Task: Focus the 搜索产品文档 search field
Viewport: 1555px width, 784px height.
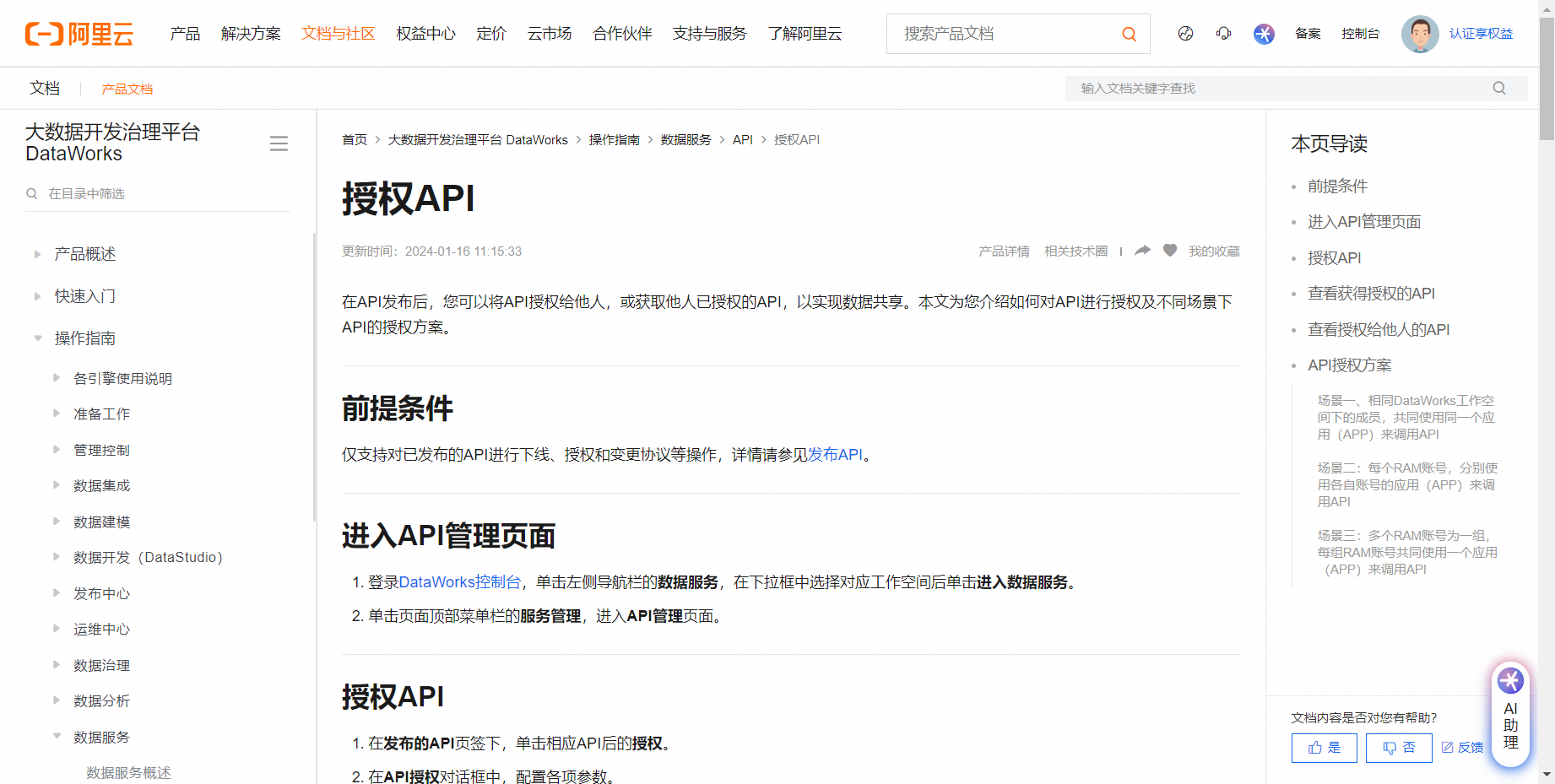Action: (x=1005, y=34)
